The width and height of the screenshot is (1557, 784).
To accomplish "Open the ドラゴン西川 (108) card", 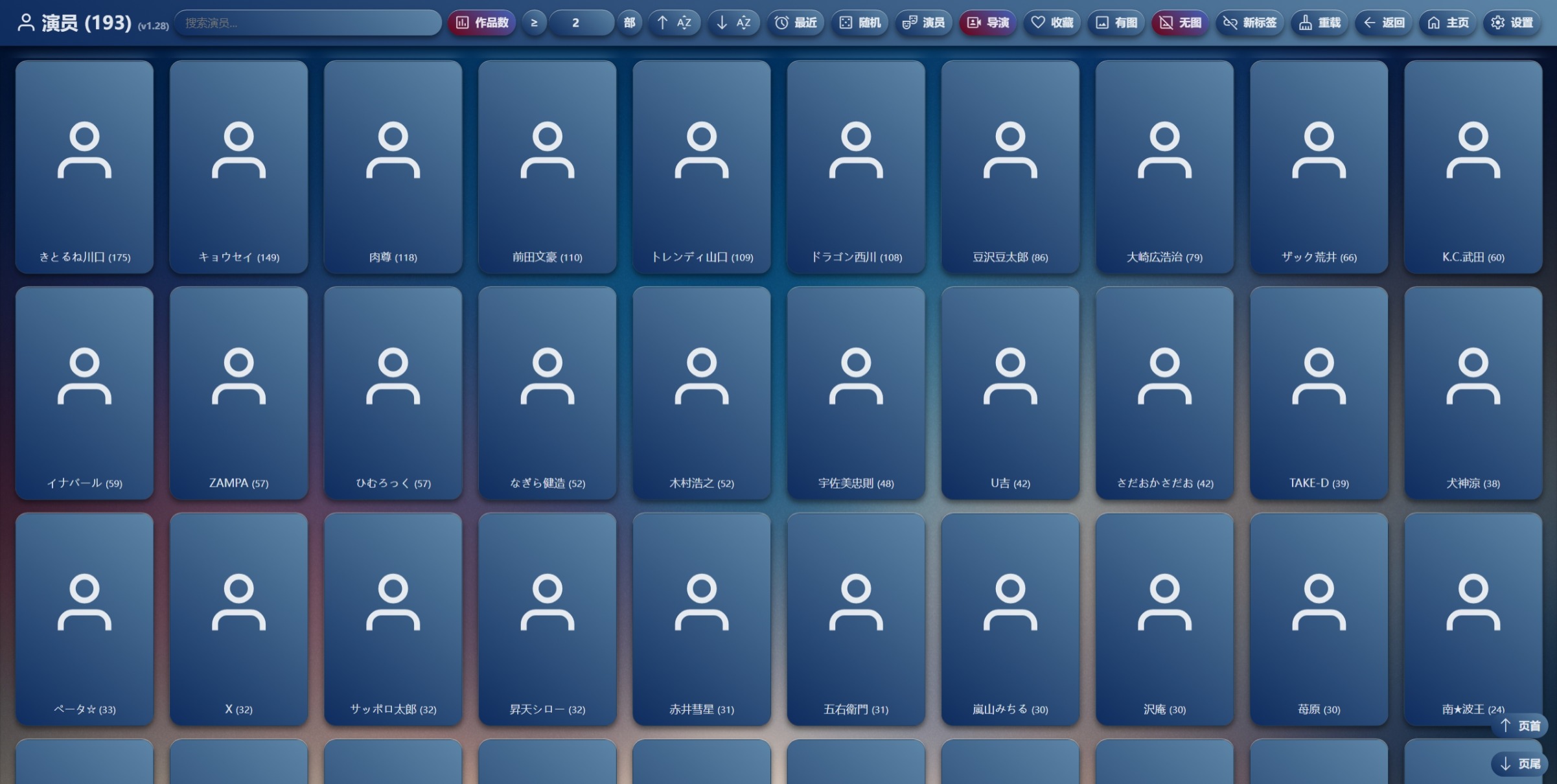I will click(856, 167).
